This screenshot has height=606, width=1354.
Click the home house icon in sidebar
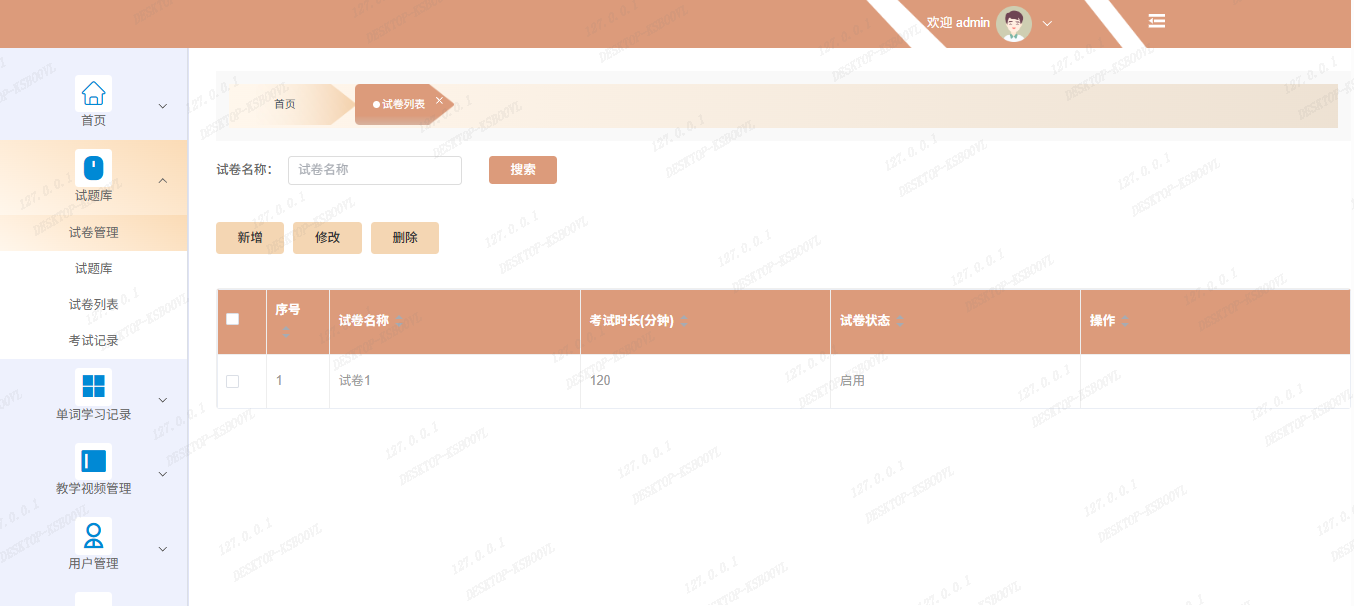click(x=93, y=93)
